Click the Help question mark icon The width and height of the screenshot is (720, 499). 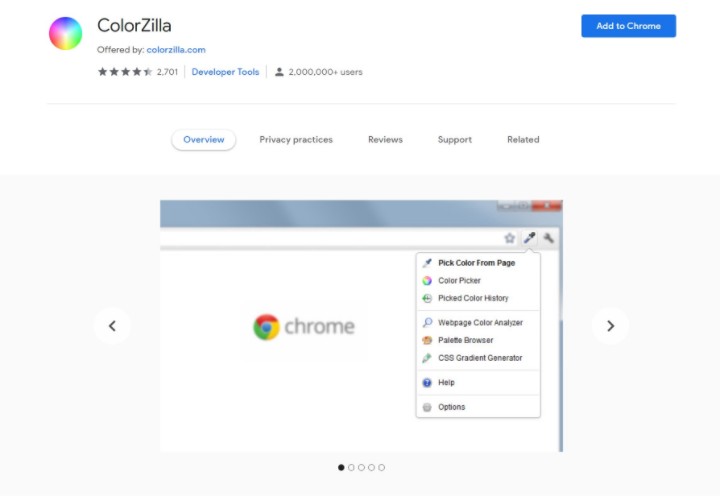coord(427,383)
